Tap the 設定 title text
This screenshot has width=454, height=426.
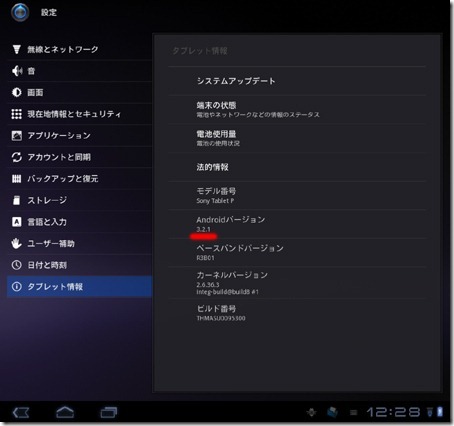tap(49, 13)
